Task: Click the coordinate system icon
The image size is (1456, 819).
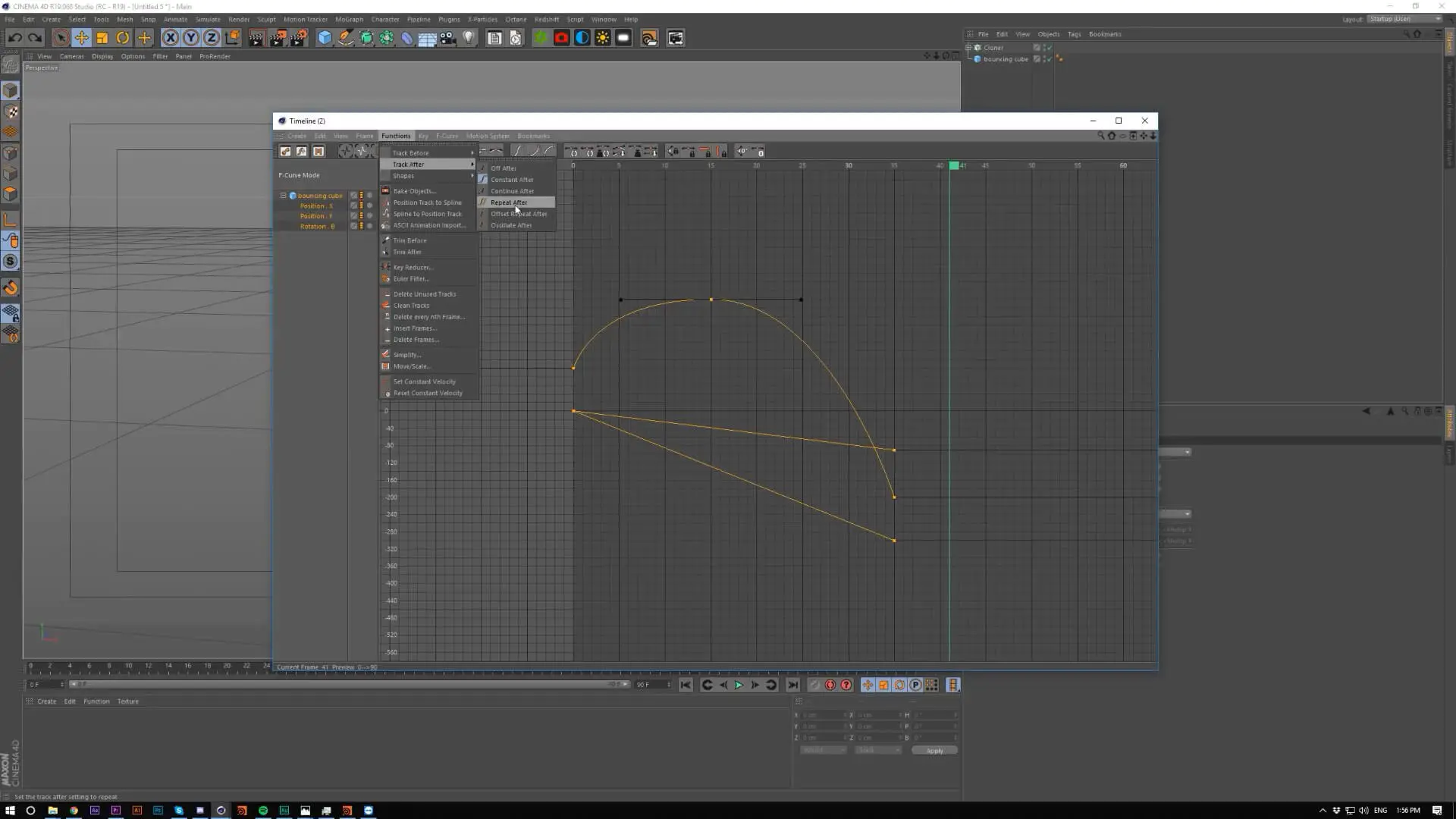Action: [233, 38]
